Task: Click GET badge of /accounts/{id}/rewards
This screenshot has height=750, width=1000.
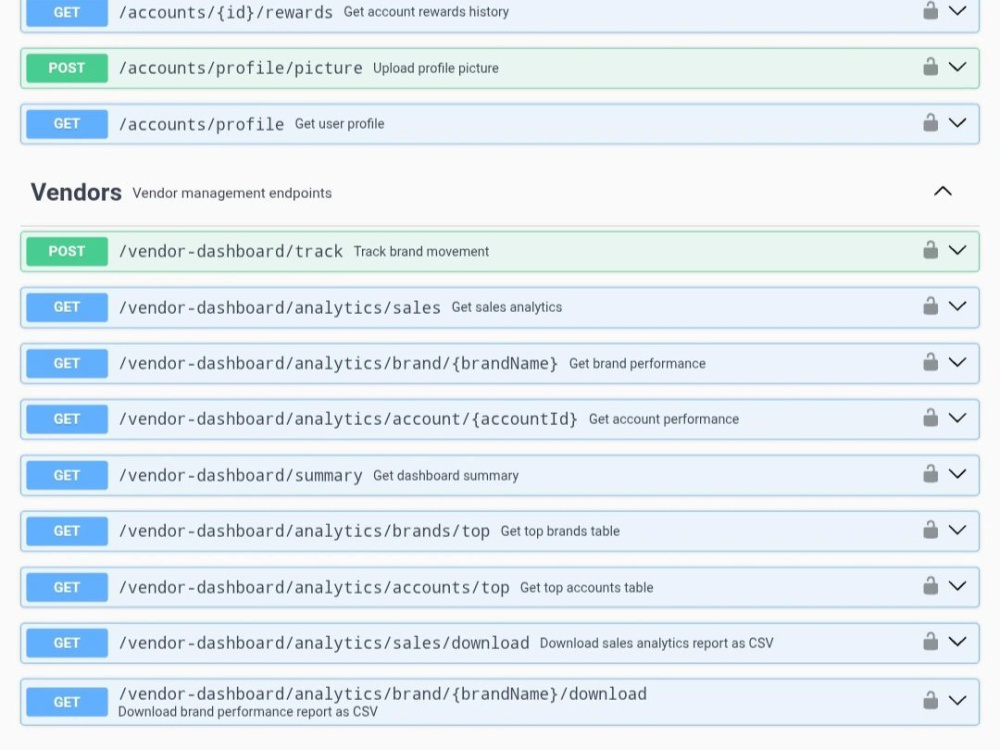Action: point(67,12)
